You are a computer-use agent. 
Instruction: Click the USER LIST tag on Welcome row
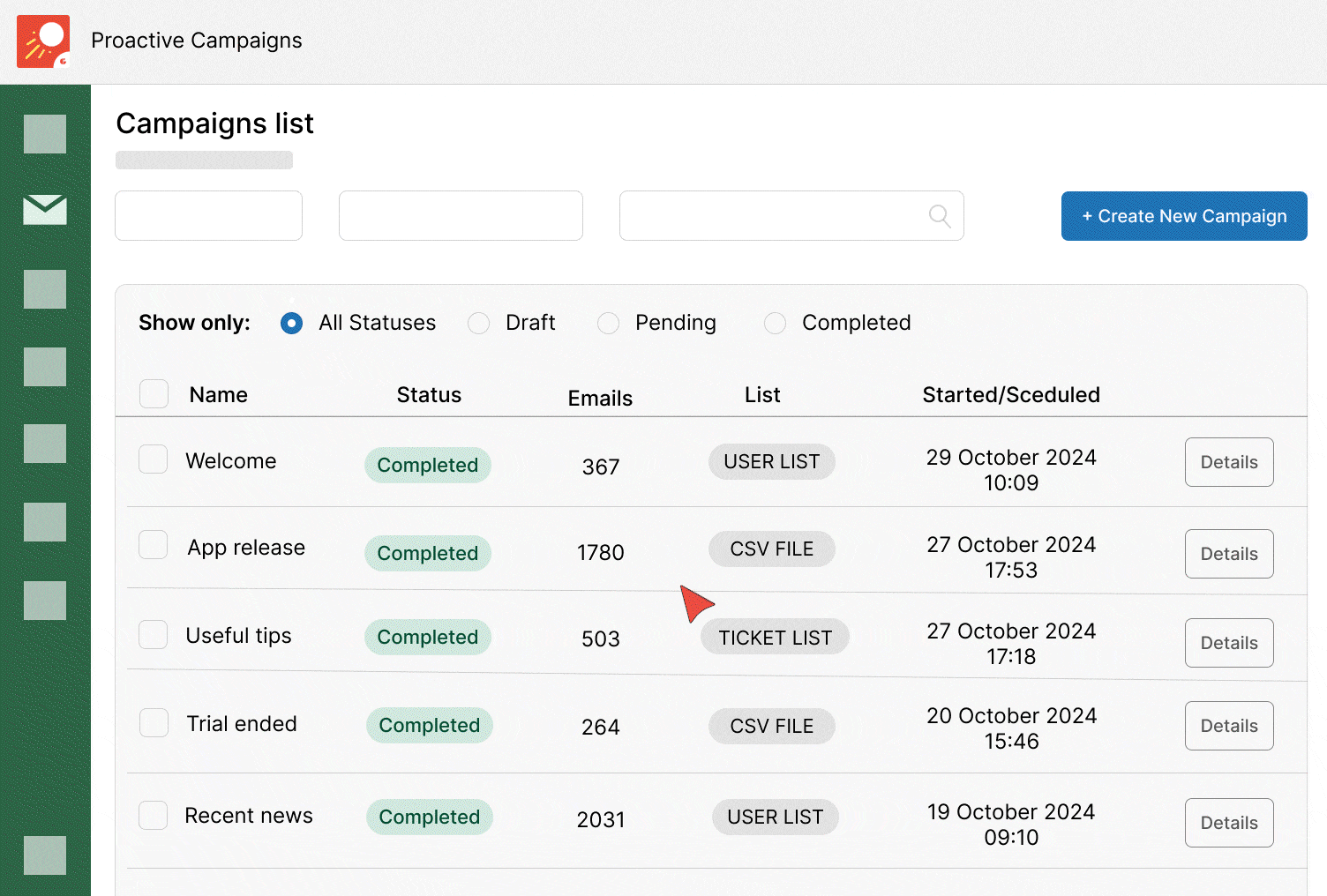(771, 462)
